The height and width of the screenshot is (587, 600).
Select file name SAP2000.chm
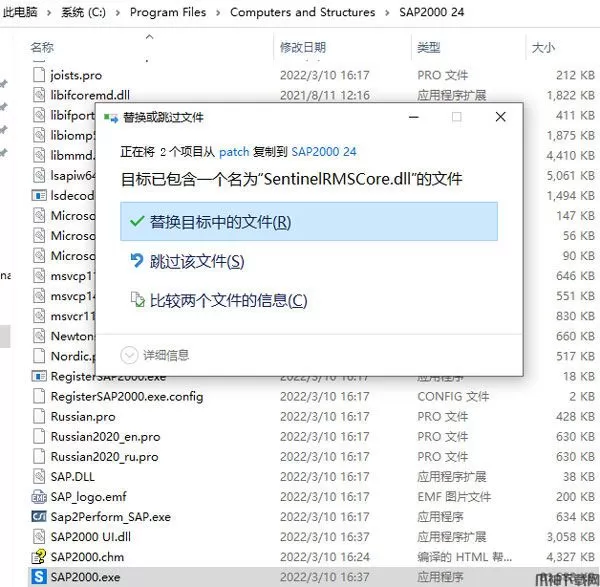[x=87, y=557]
